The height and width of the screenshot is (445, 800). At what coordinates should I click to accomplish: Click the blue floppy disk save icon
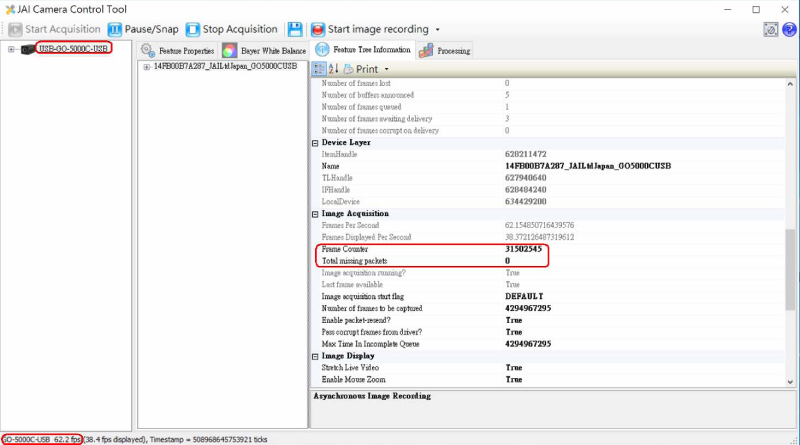coord(295,29)
